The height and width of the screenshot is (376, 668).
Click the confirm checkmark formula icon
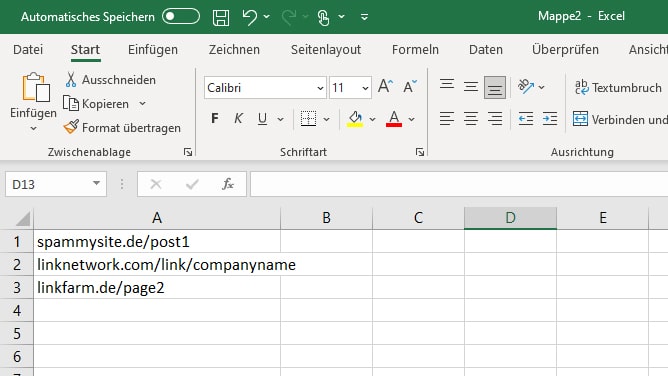192,184
